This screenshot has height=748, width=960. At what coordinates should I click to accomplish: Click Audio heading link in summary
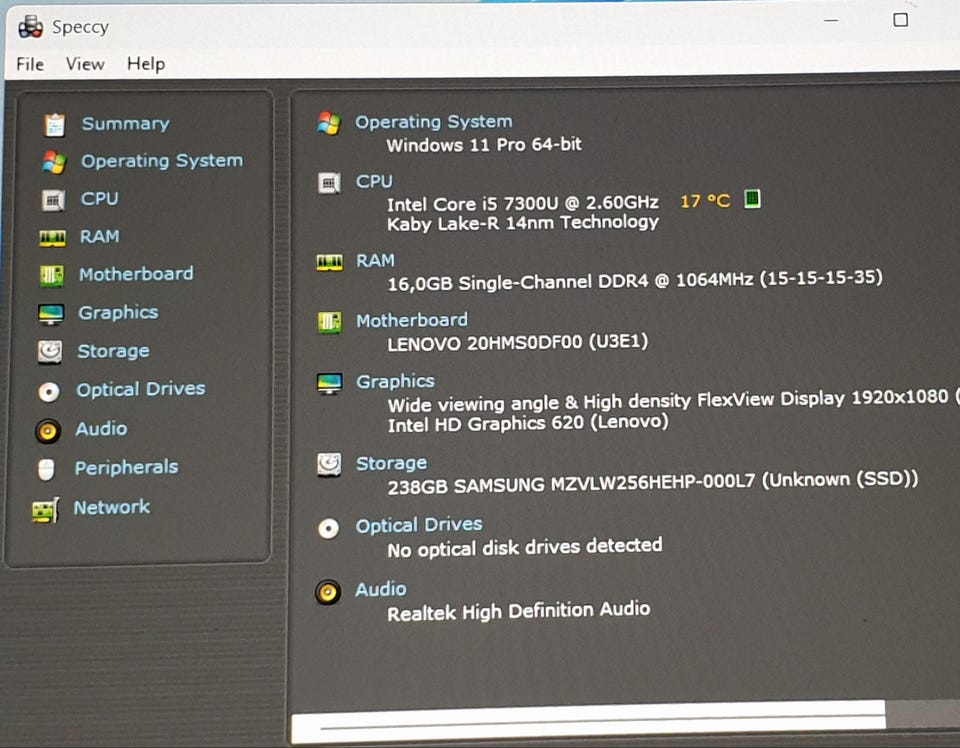pos(381,589)
